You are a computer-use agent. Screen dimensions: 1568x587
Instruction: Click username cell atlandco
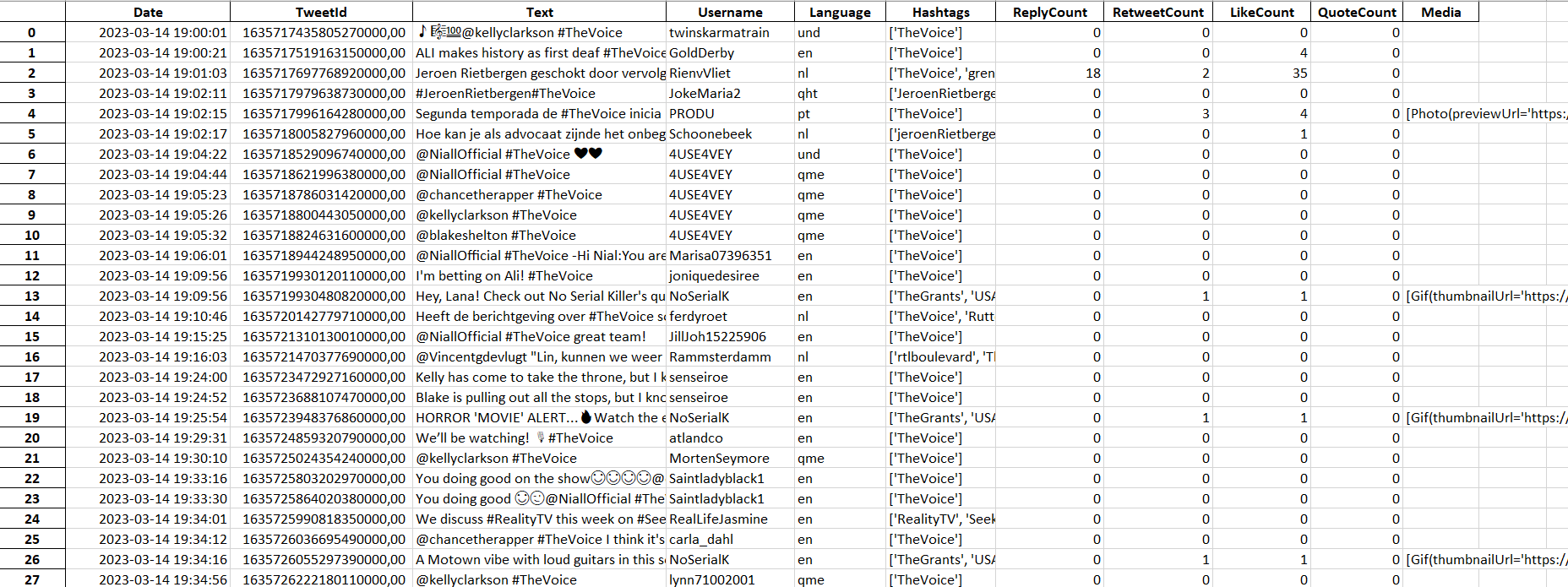point(730,438)
